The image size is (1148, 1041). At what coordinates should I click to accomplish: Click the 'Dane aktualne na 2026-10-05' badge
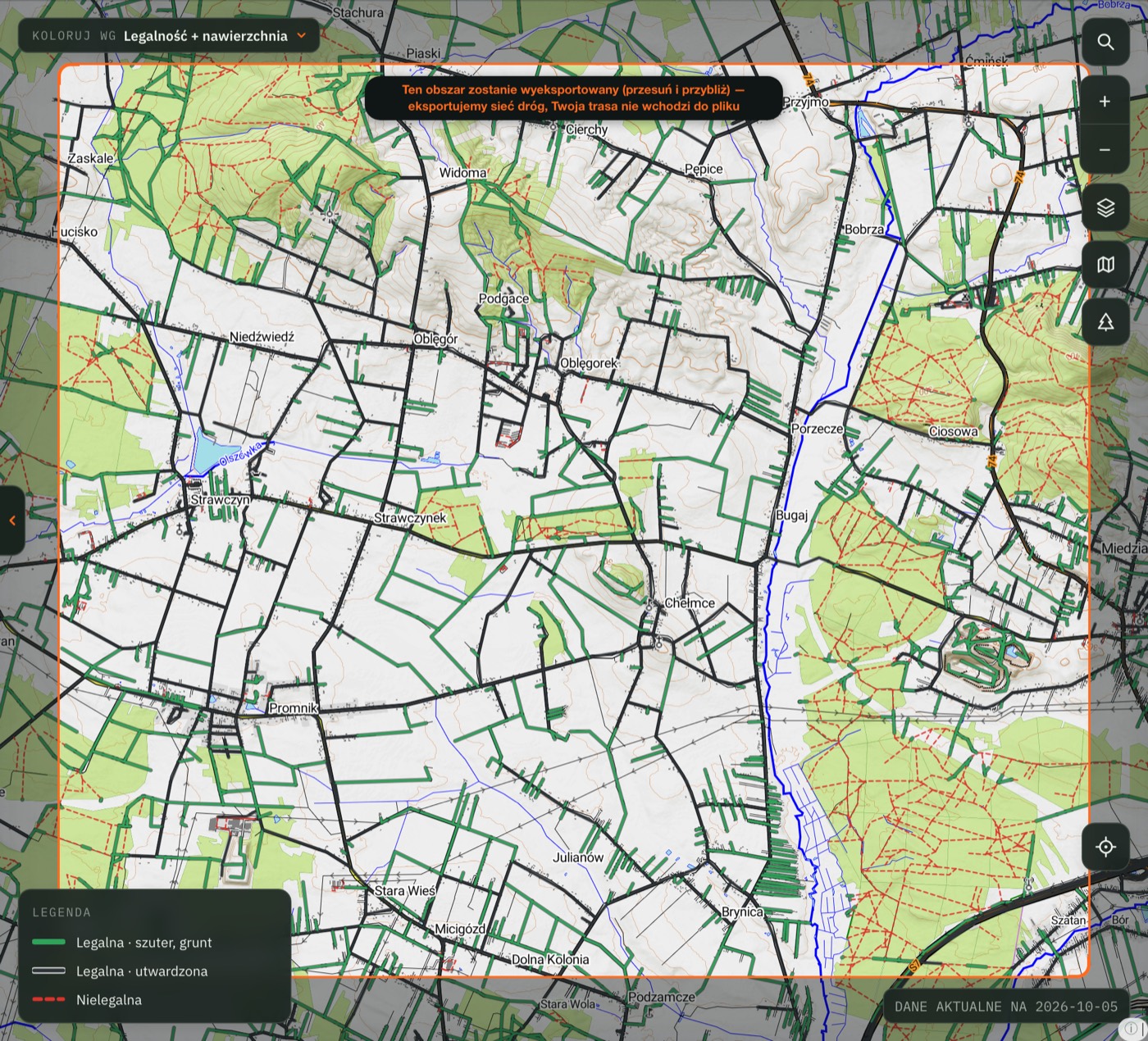(1006, 1007)
